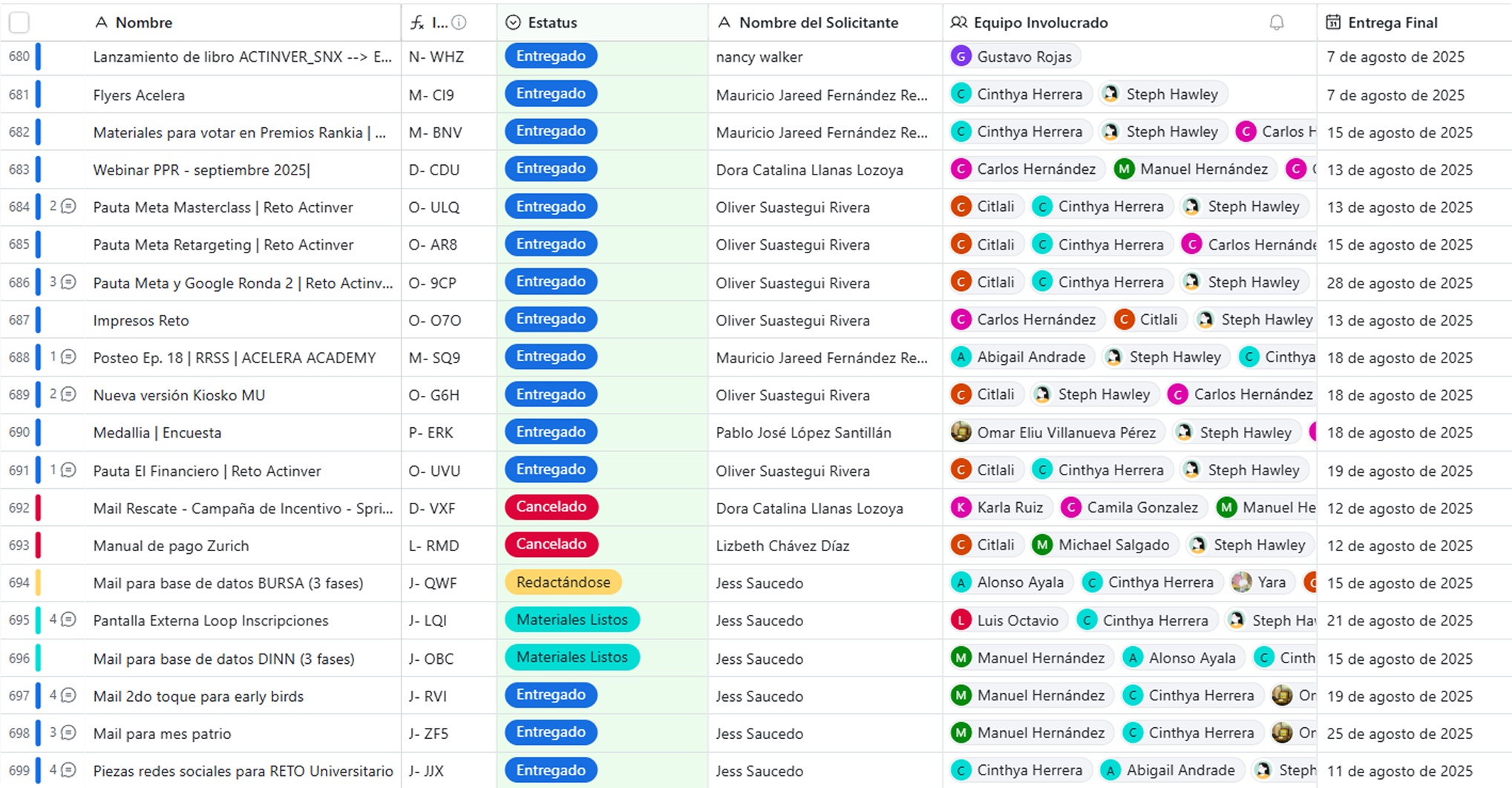Select the Gustavo Rojas team member chip
1512x788 pixels.
point(1014,56)
